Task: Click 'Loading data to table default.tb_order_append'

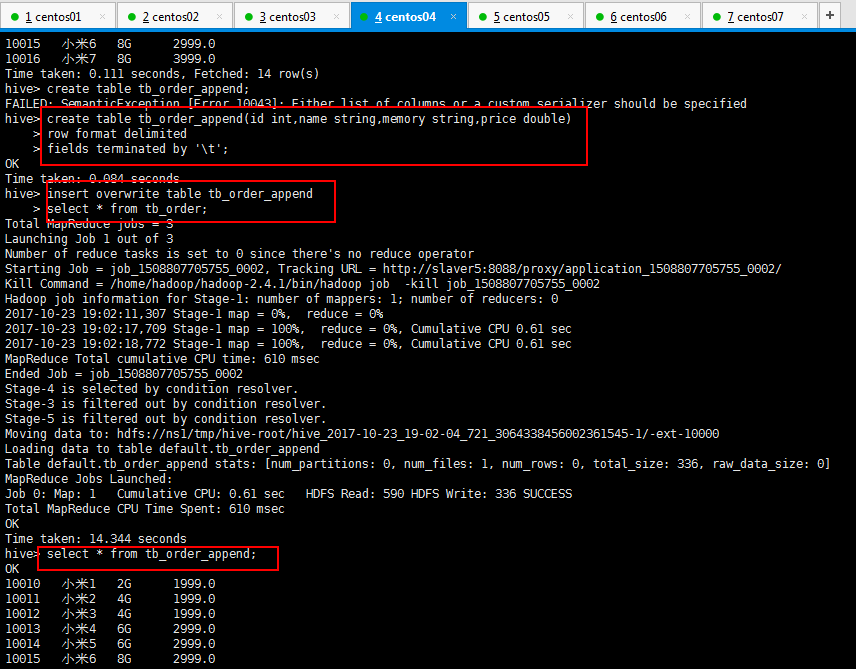Action: [162, 449]
